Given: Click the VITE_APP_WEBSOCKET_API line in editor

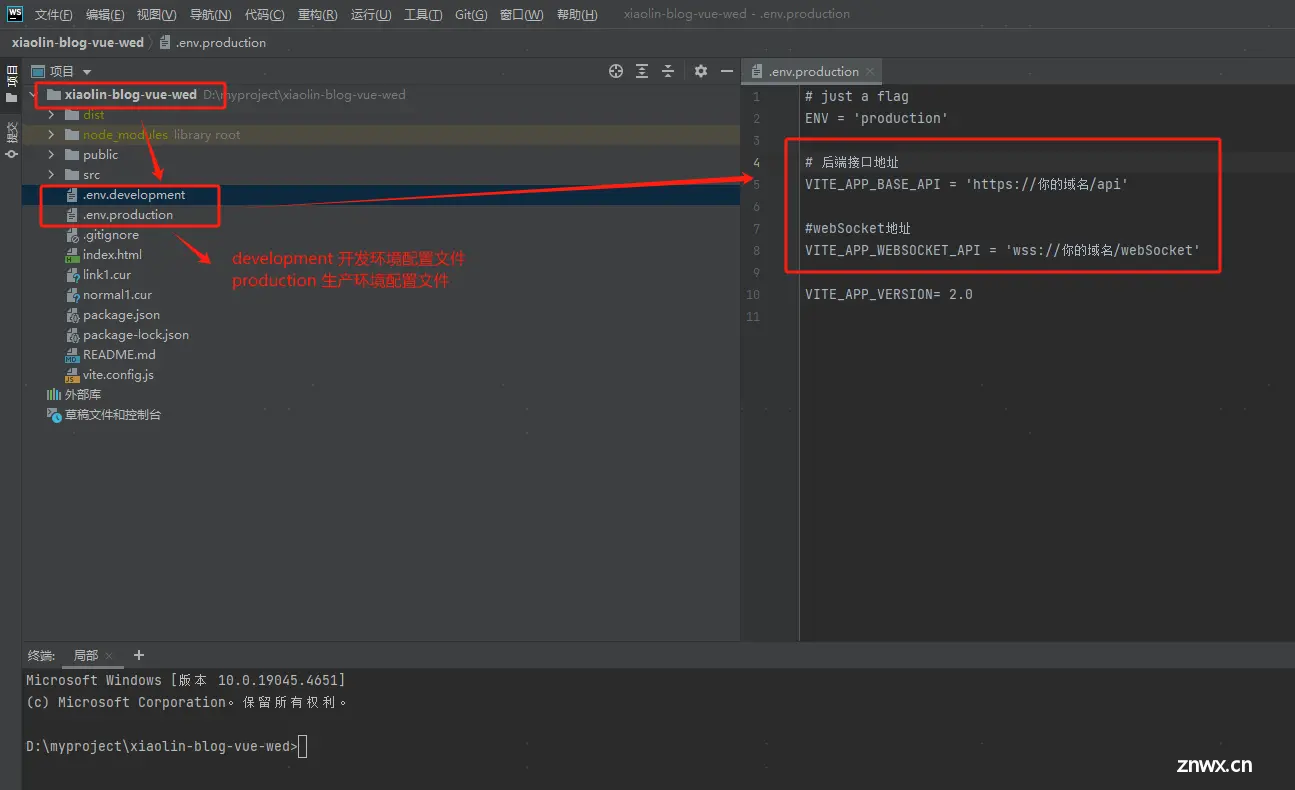Looking at the screenshot, I should pyautogui.click(x=1002, y=250).
